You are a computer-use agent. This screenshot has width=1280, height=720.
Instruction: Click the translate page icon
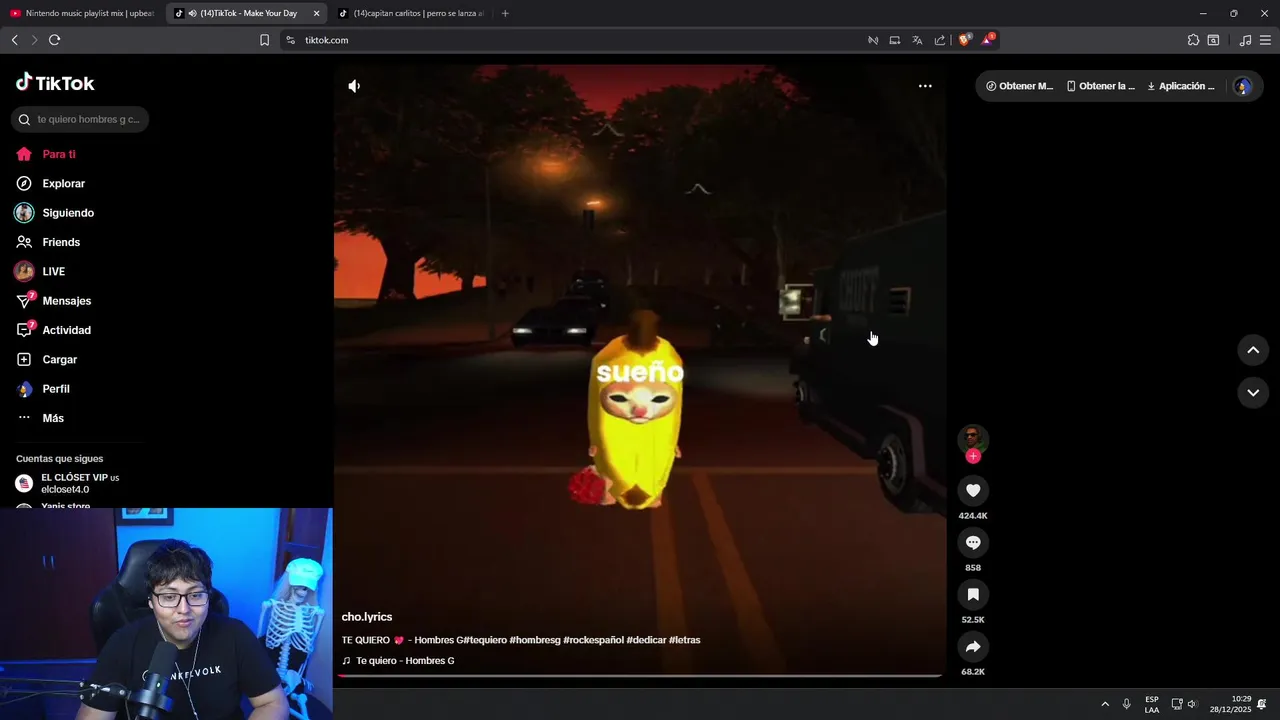[917, 40]
